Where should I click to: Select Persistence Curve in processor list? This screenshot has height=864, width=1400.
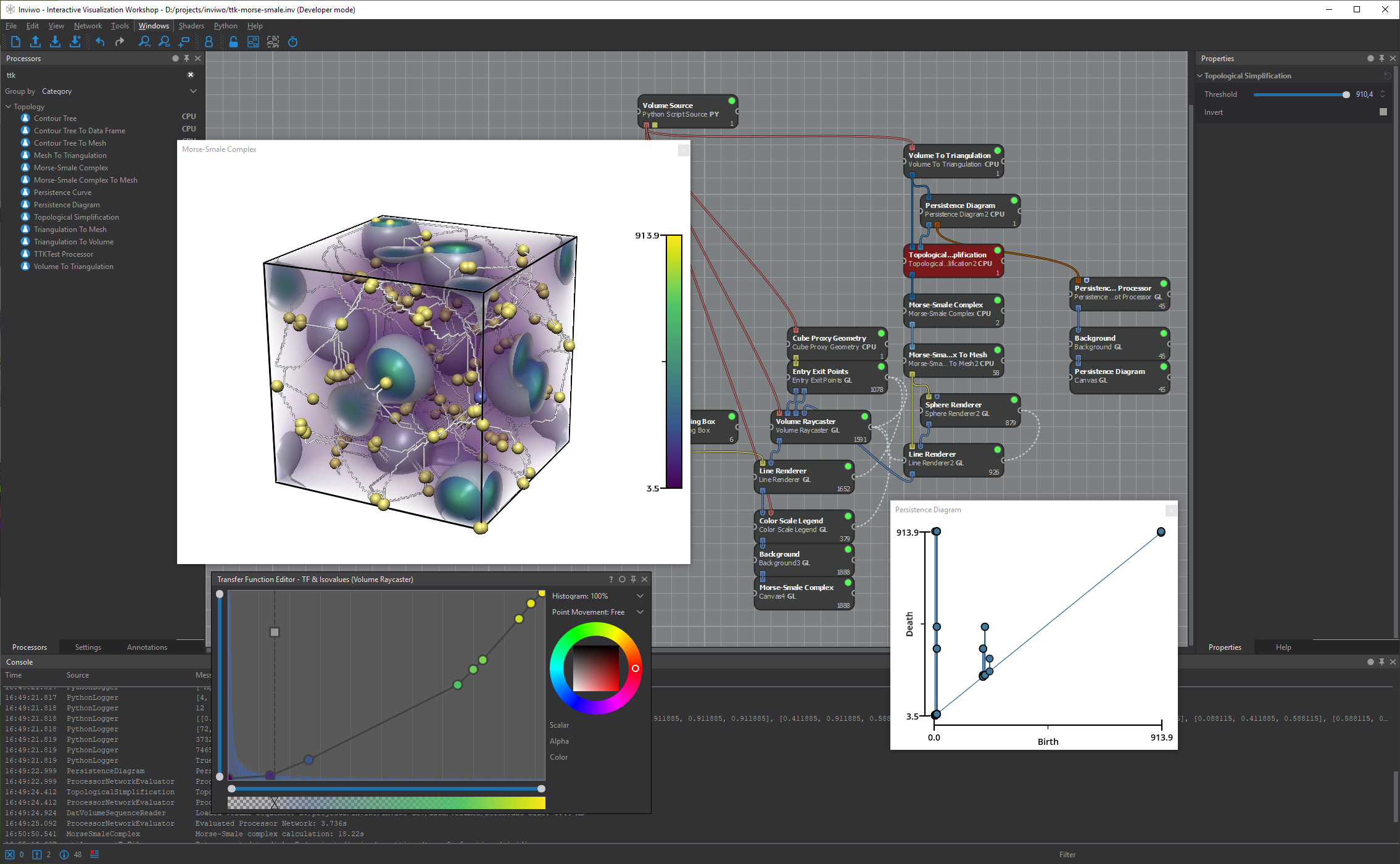tap(62, 193)
